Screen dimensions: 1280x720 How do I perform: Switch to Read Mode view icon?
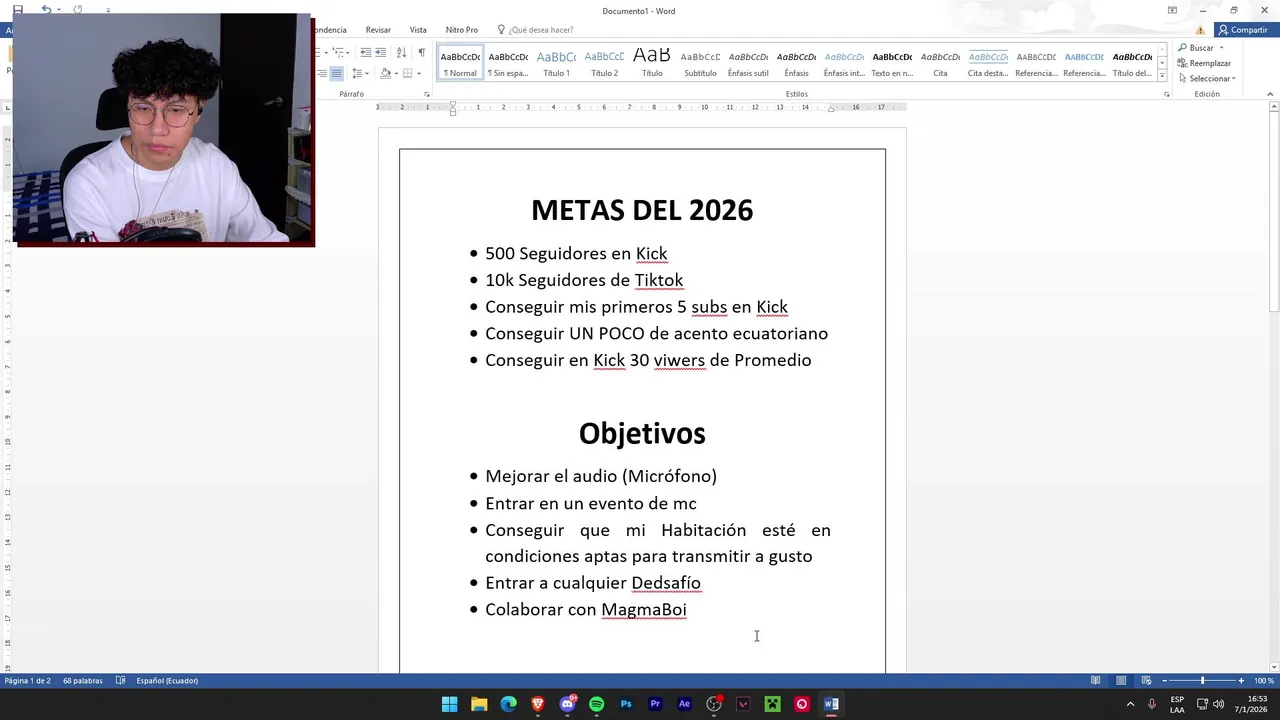1096,681
